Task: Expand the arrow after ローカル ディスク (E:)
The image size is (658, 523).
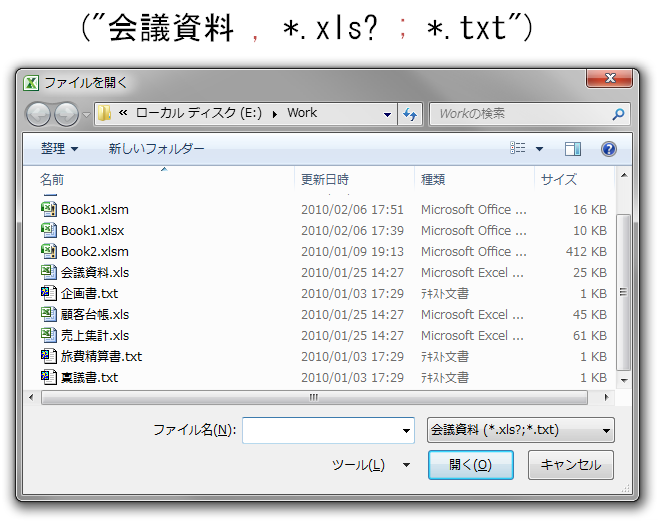Action: click(x=274, y=114)
